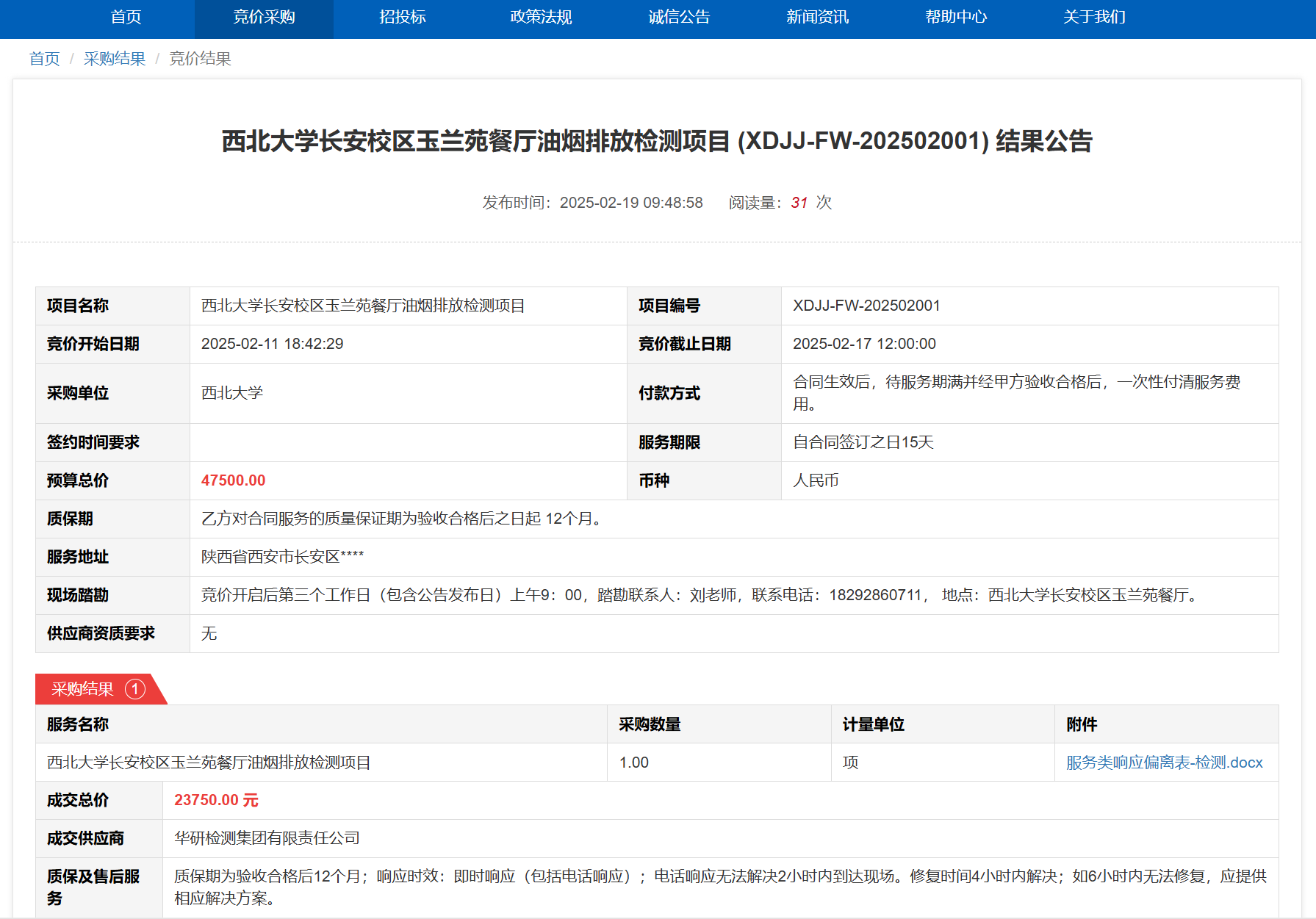The height and width of the screenshot is (919, 1316).
Task: Go to the 采购结果 breadcrumb link
Action: tap(115, 59)
